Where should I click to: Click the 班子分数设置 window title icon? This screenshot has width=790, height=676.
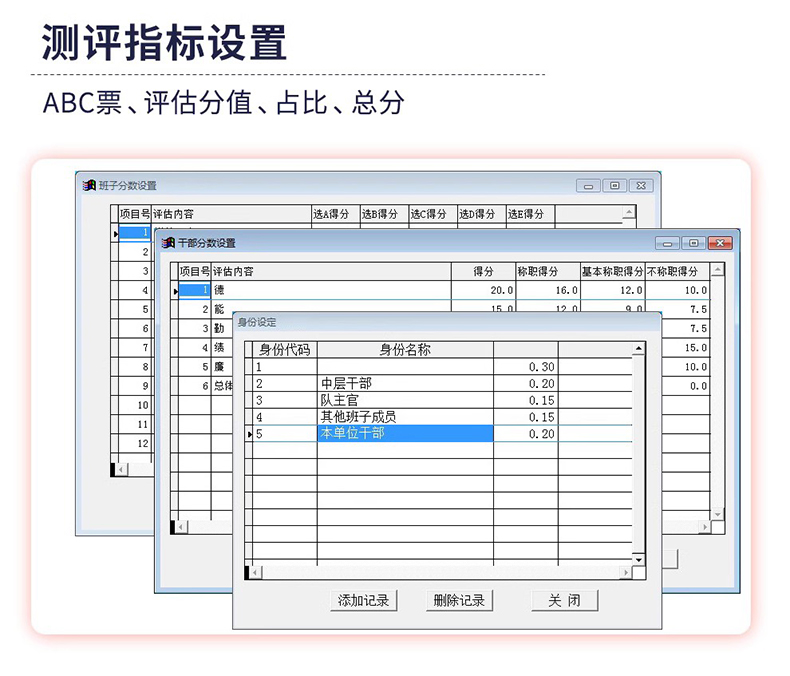click(89, 185)
